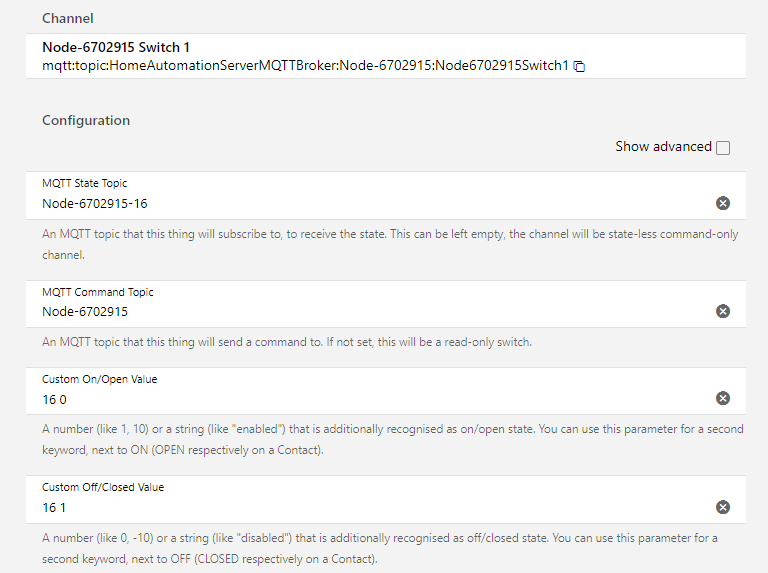Copy the channel UID to clipboard

click(x=579, y=66)
